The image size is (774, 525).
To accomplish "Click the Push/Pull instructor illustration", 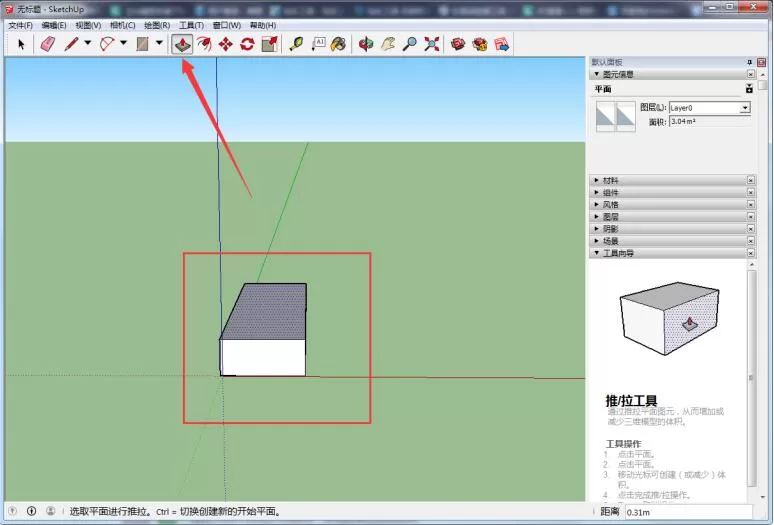I will coord(669,319).
